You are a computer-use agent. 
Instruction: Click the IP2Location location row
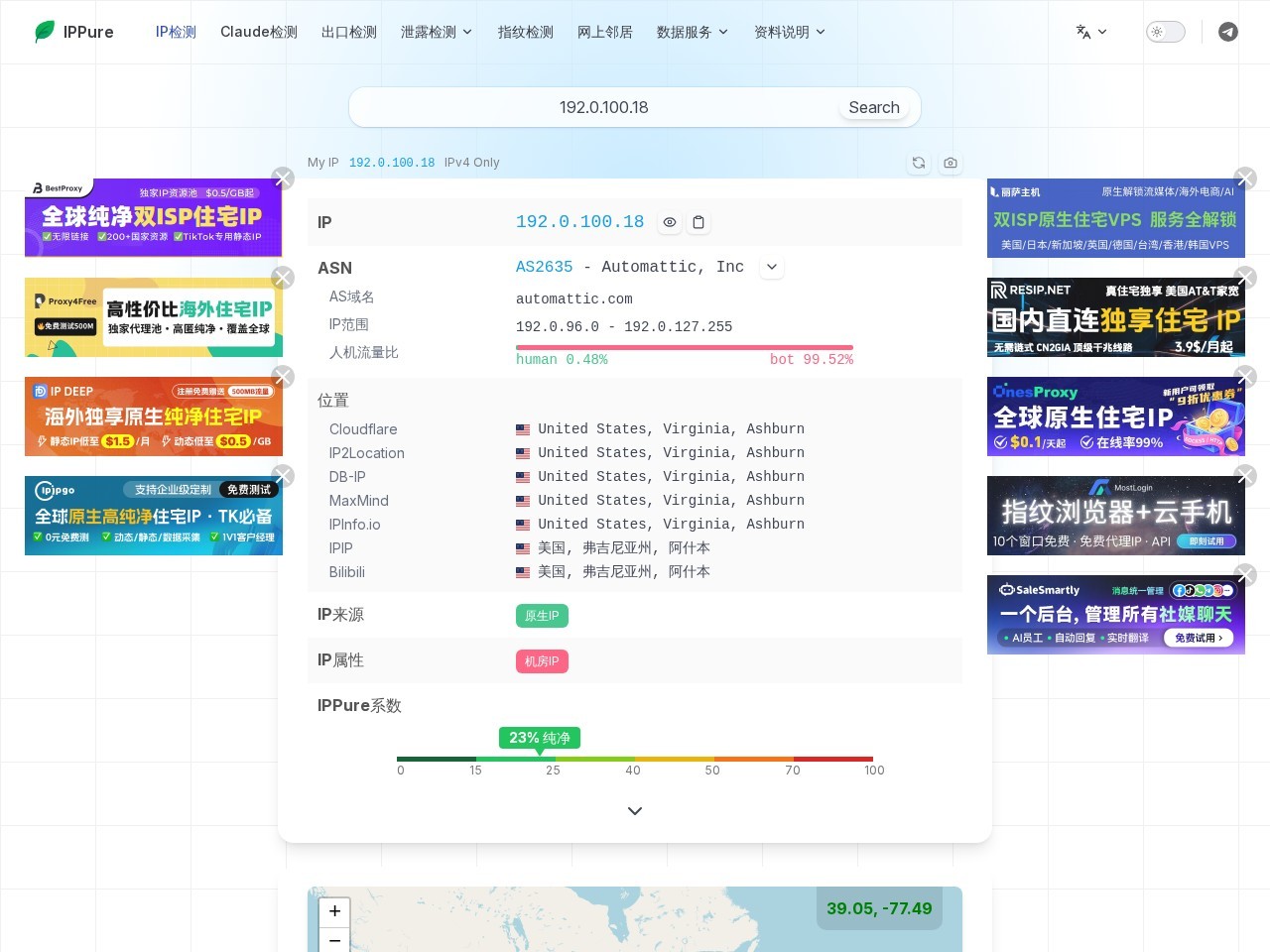click(635, 453)
